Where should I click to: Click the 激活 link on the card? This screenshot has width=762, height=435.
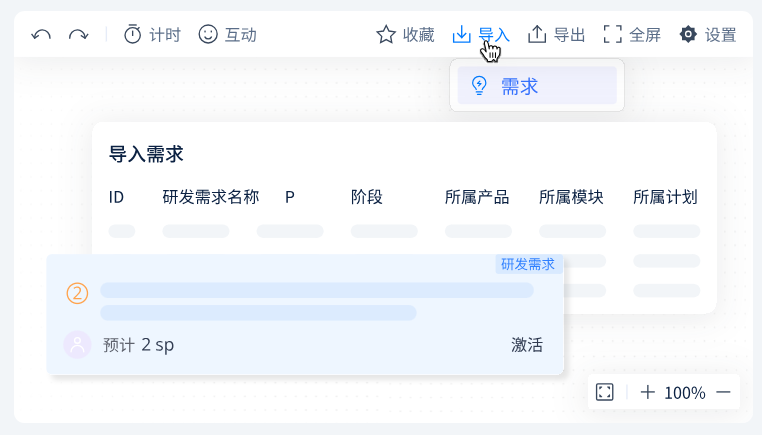[527, 345]
